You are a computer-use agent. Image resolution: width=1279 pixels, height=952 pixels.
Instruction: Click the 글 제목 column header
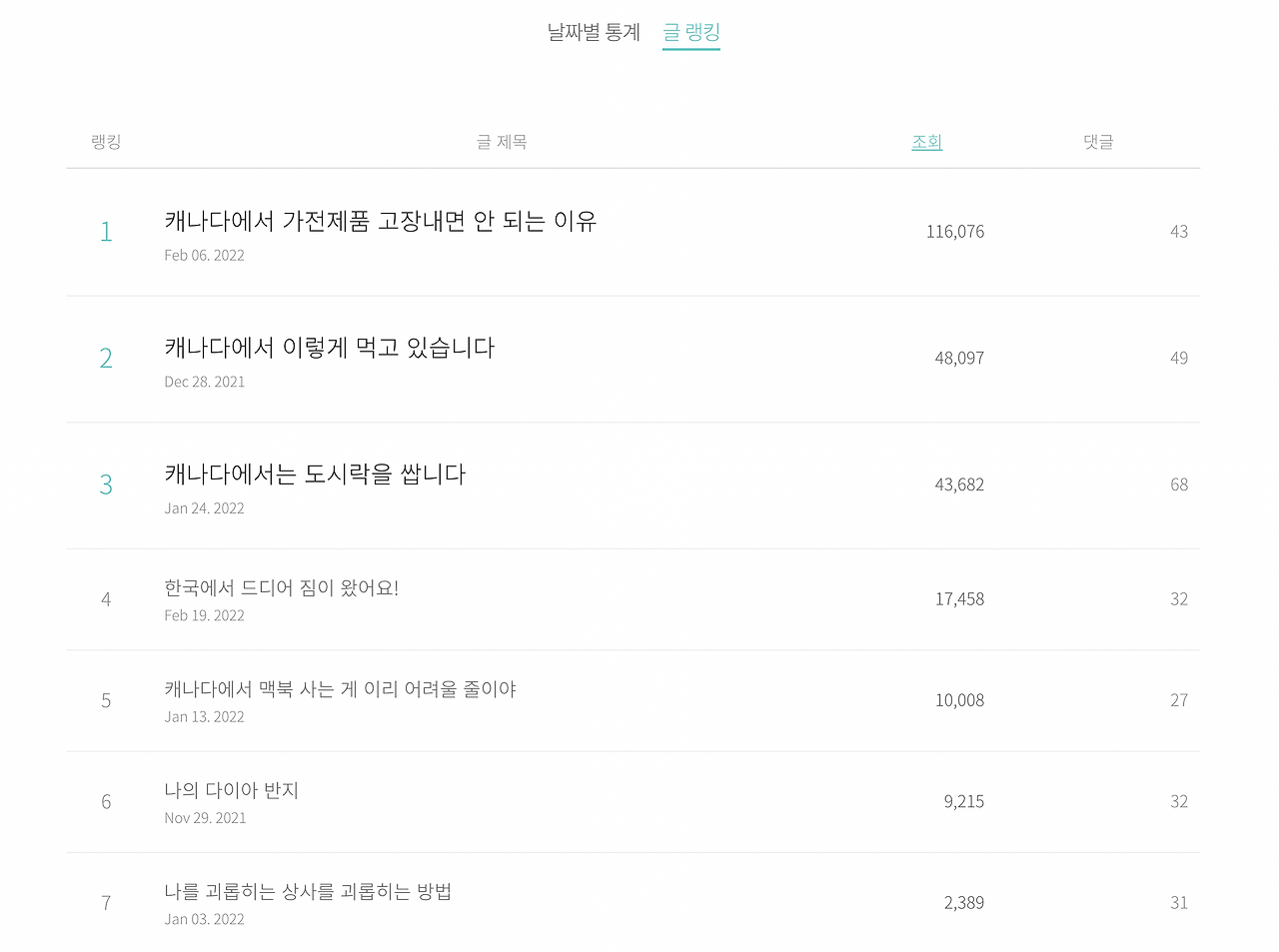click(502, 142)
